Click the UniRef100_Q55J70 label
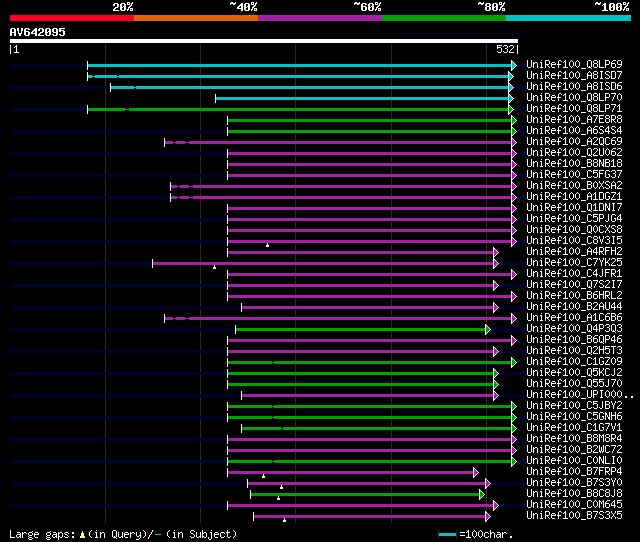 click(x=574, y=384)
